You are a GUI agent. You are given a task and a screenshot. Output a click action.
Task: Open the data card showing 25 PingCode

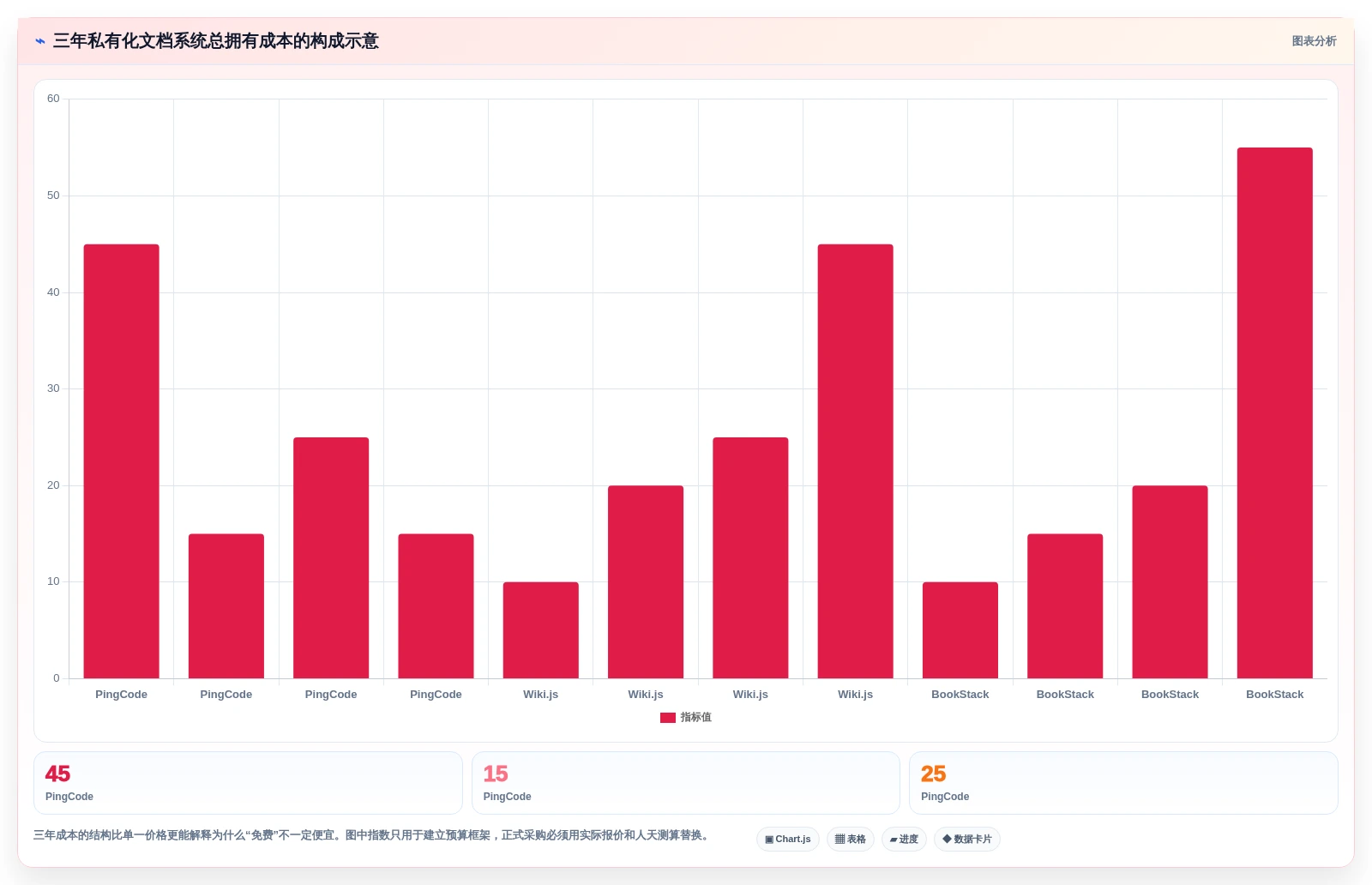[1123, 783]
